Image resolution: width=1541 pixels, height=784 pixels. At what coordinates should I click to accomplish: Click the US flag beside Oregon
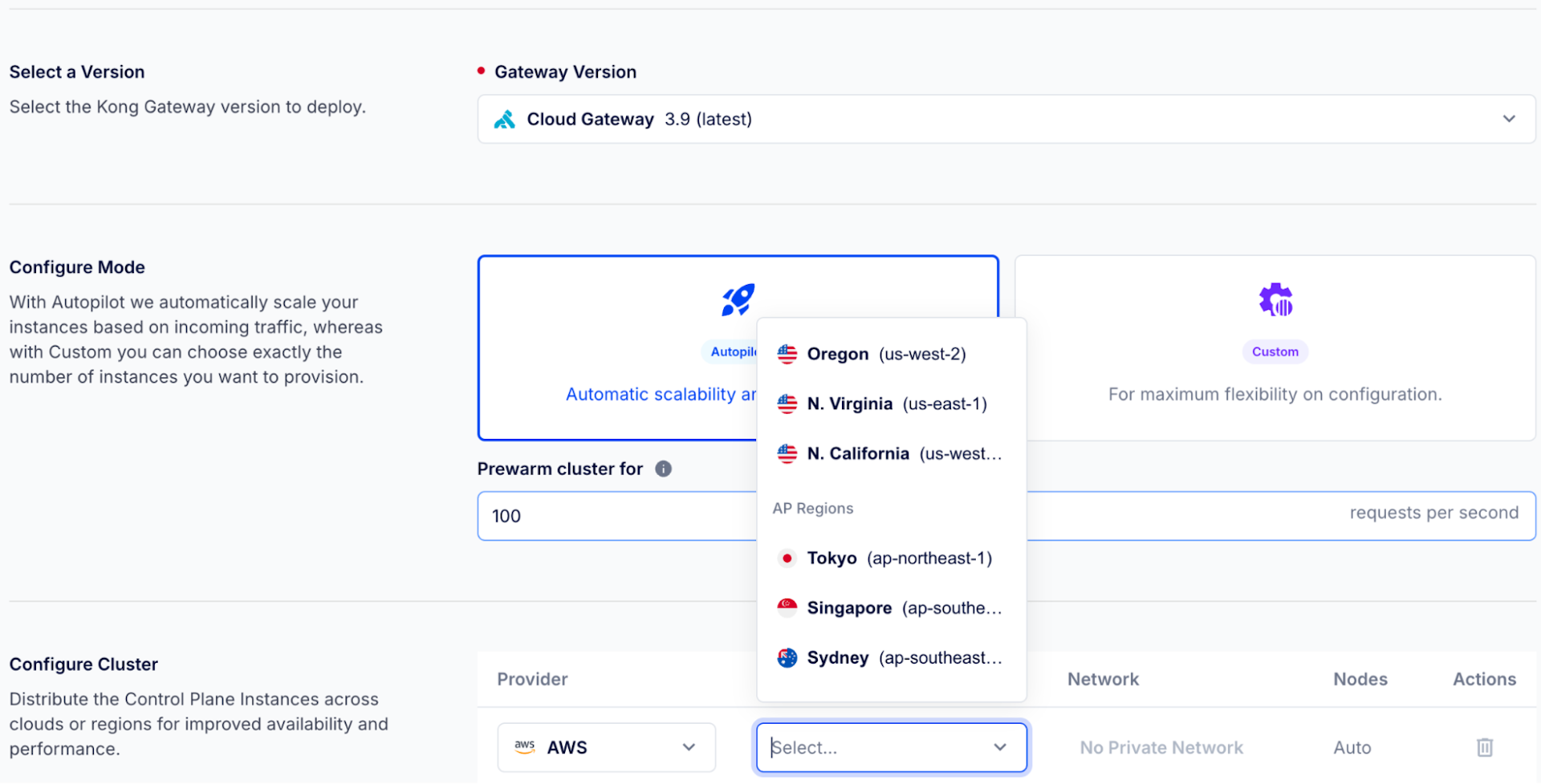787,353
